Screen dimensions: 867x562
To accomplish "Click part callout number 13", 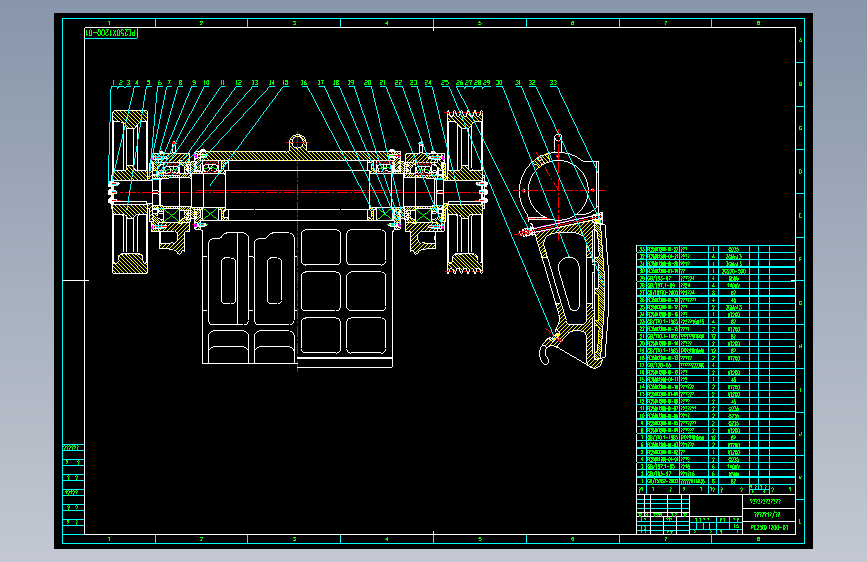I will point(254,83).
